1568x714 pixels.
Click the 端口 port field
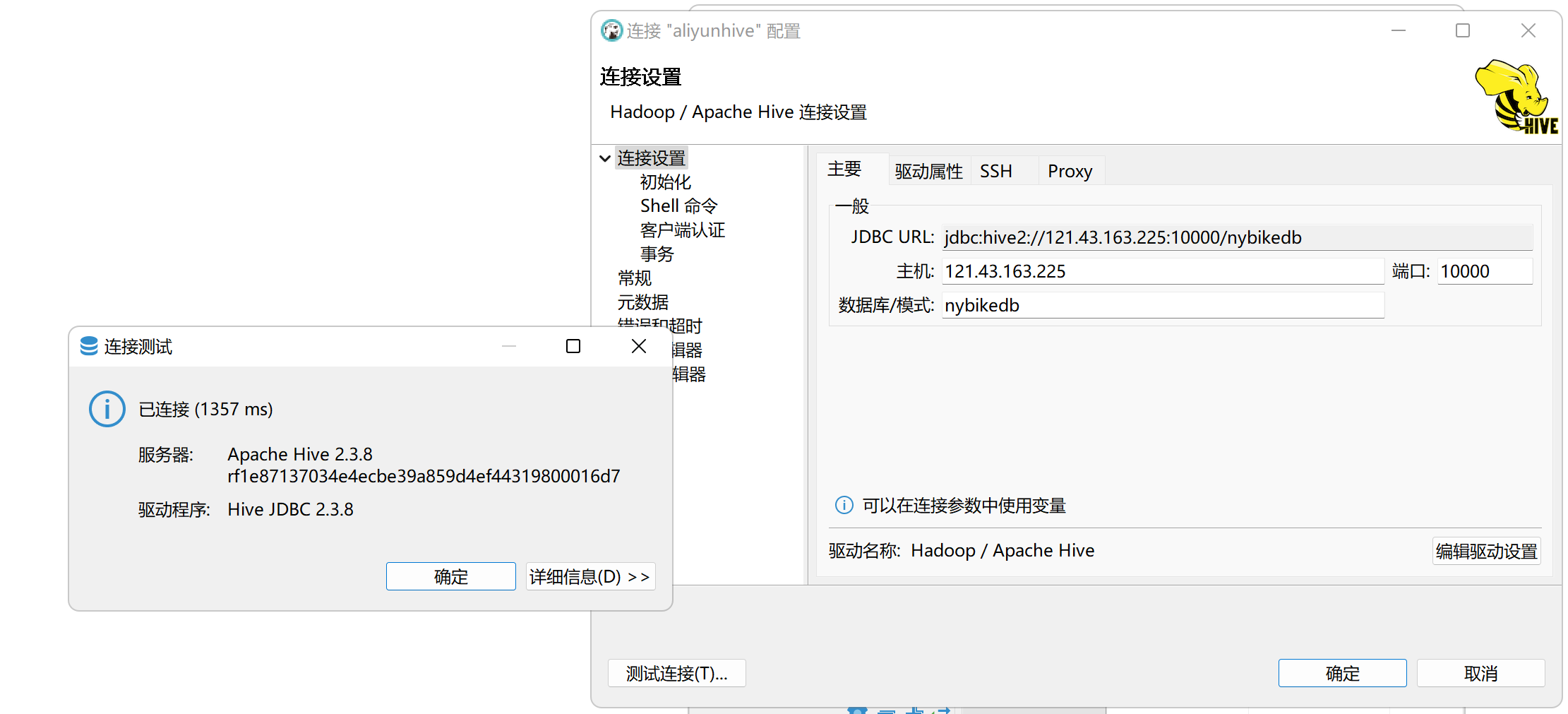point(1485,271)
